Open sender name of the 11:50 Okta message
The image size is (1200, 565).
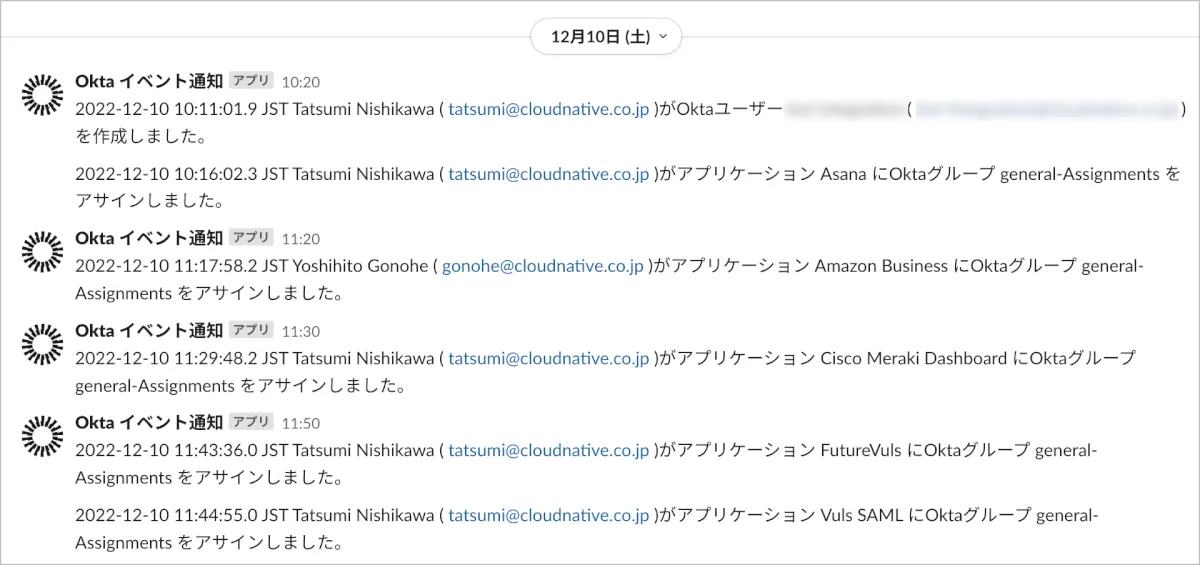click(x=149, y=422)
